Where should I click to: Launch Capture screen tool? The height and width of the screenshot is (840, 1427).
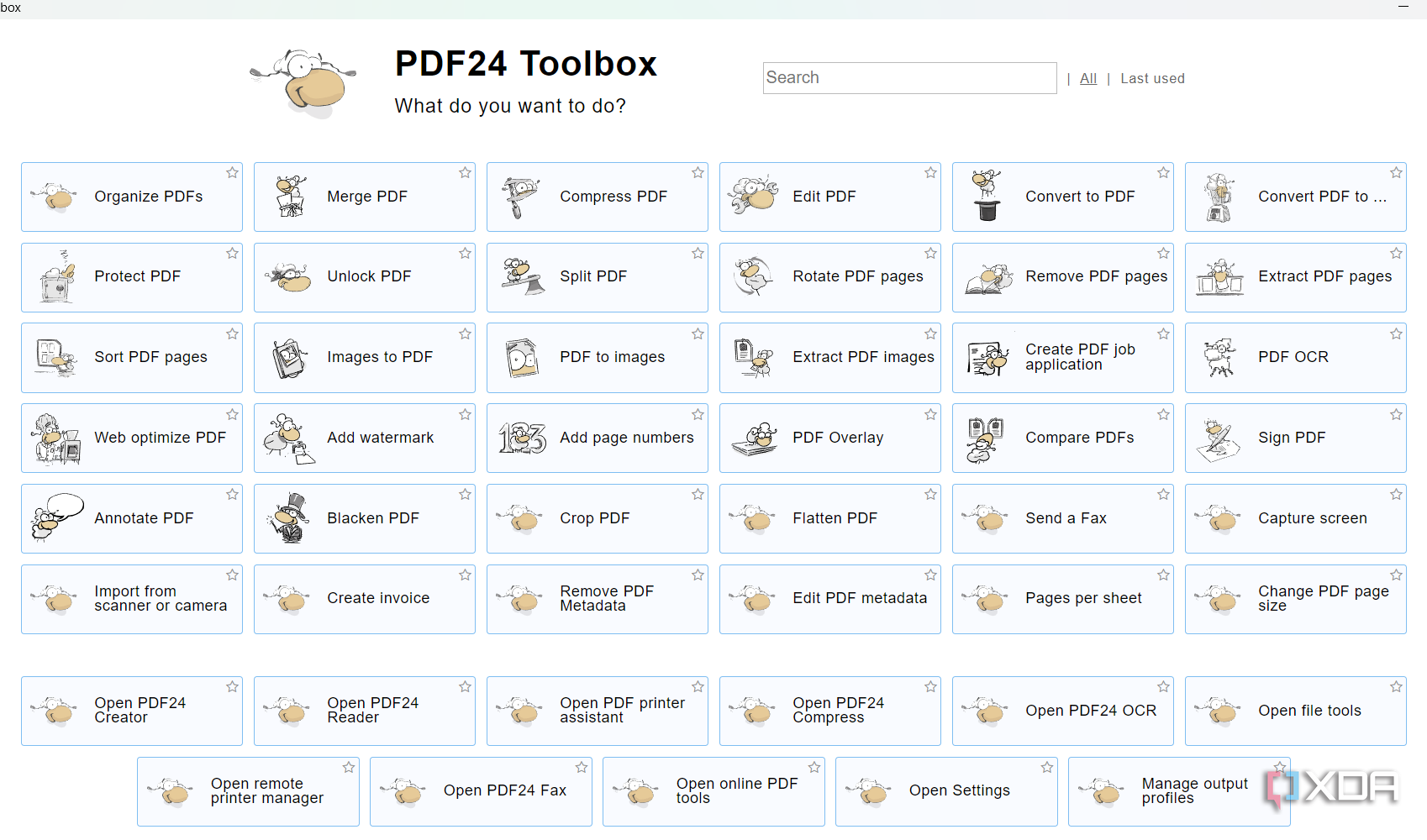click(1295, 518)
